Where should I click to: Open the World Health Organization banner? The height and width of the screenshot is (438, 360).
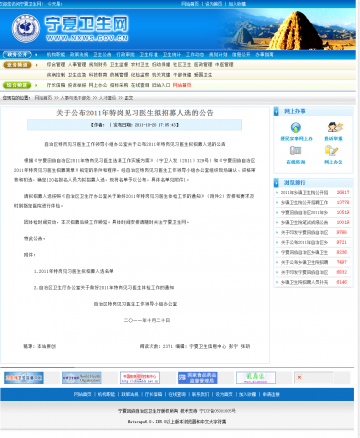[x=82, y=378]
